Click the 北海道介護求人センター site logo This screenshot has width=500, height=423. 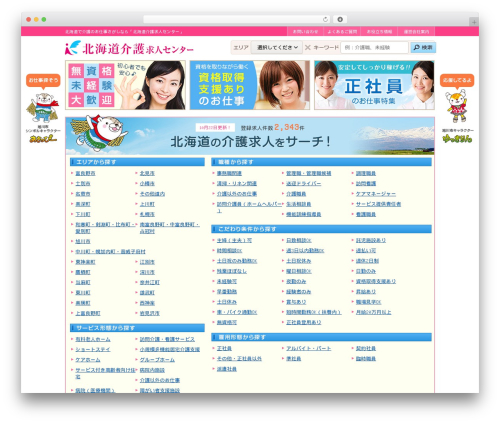pyautogui.click(x=129, y=48)
